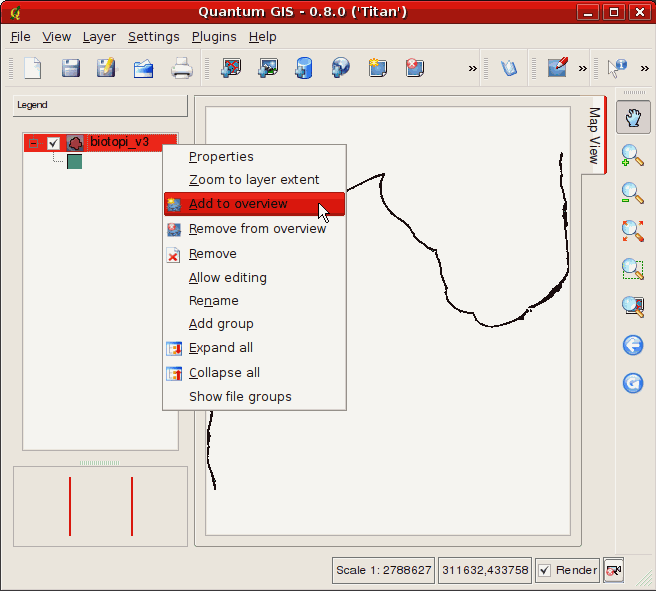Choose Zoom to layer extent
The image size is (656, 591).
click(254, 180)
